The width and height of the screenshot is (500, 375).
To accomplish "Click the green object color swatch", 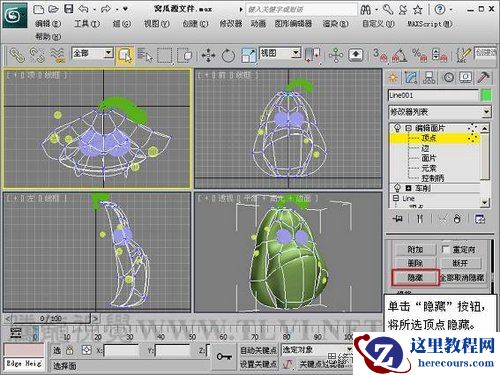I will tap(487, 95).
